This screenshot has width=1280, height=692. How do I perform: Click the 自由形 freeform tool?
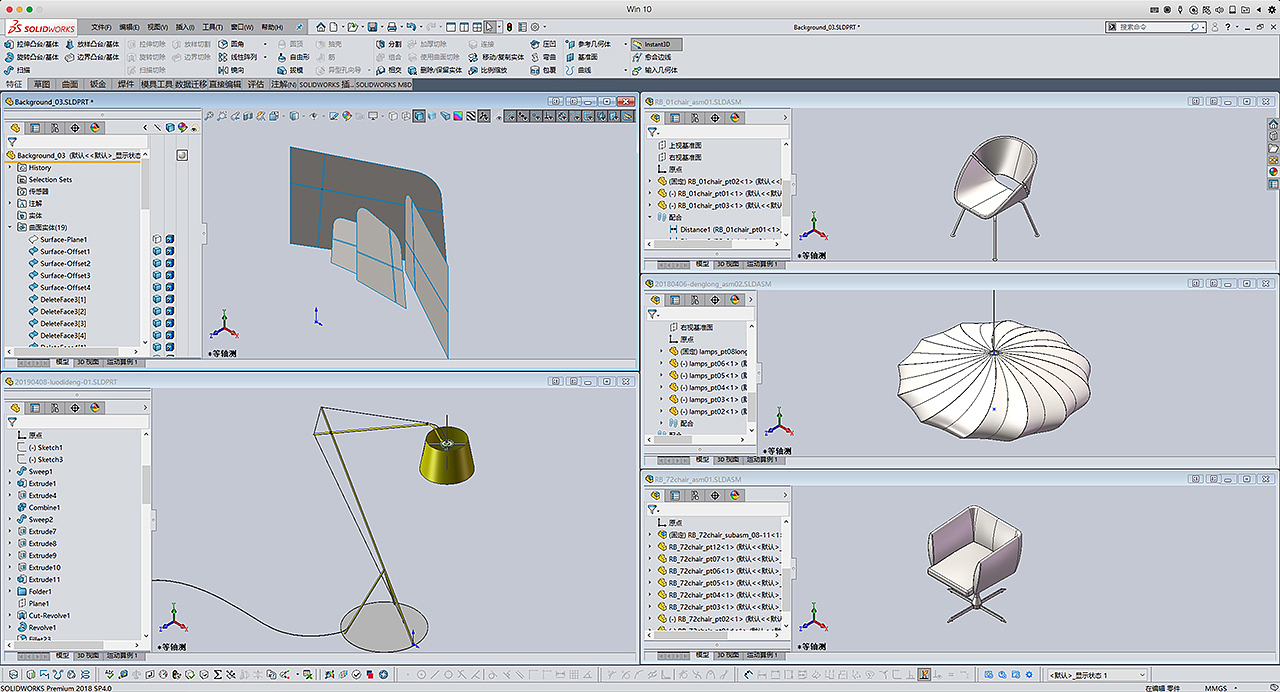click(292, 57)
